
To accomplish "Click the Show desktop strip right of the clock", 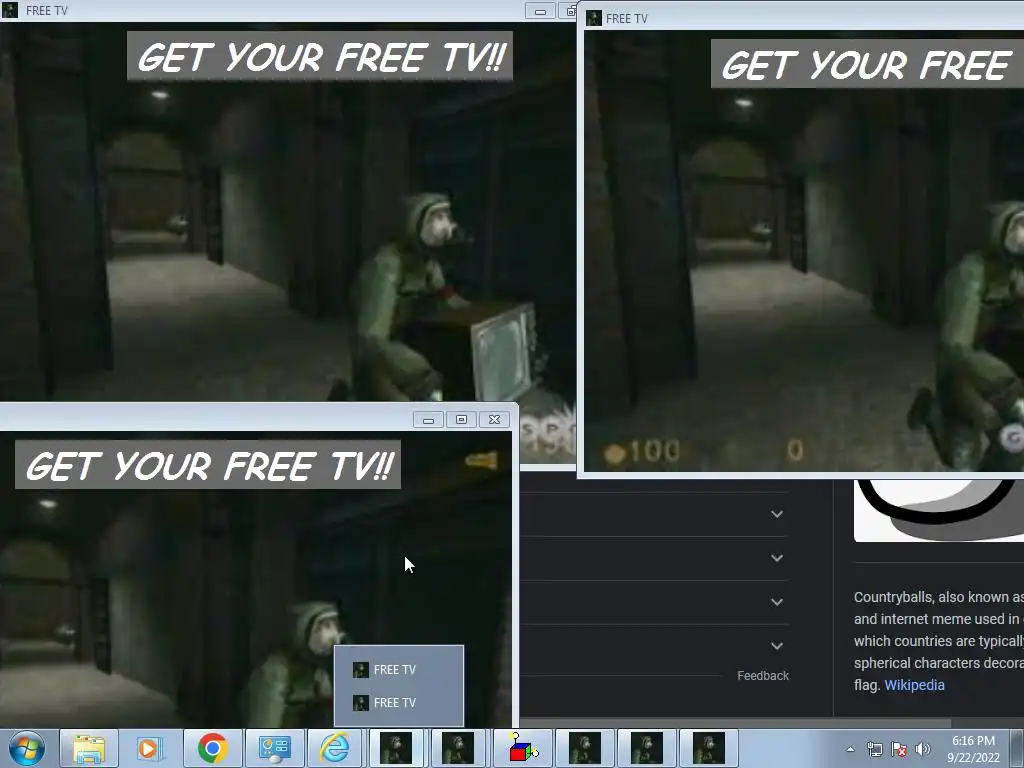I will 1017,748.
